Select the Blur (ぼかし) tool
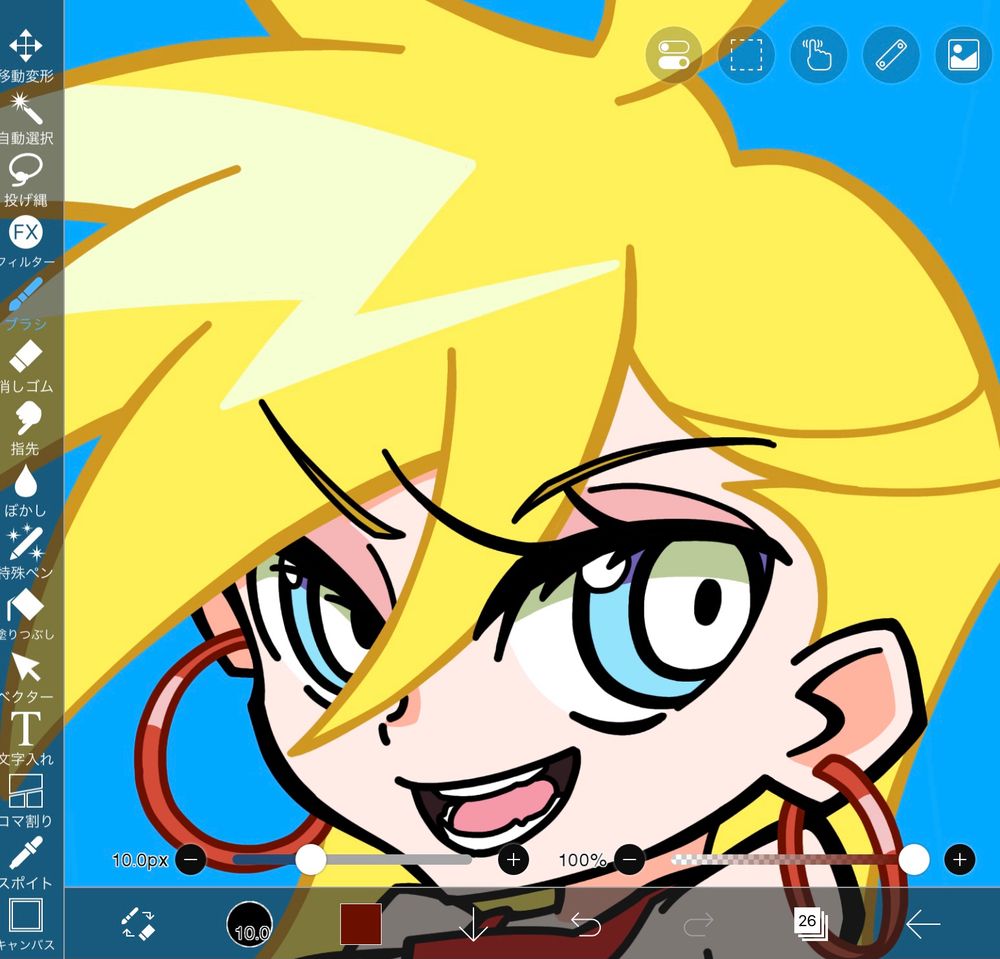The width and height of the screenshot is (1000, 959). (26, 490)
